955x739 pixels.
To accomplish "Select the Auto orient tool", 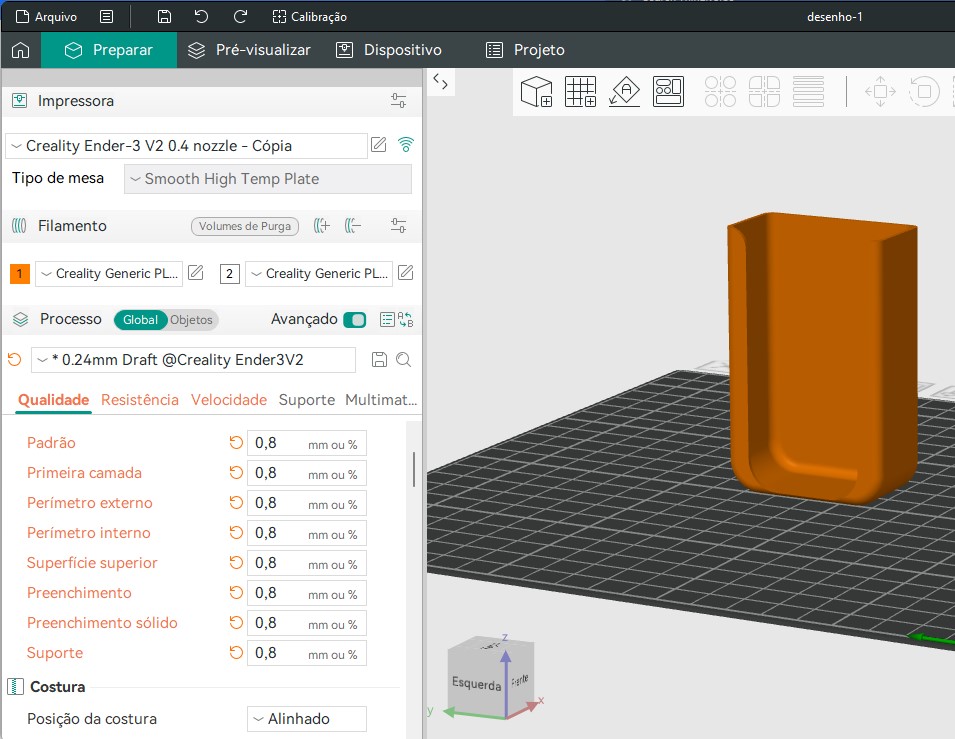I will 624,92.
